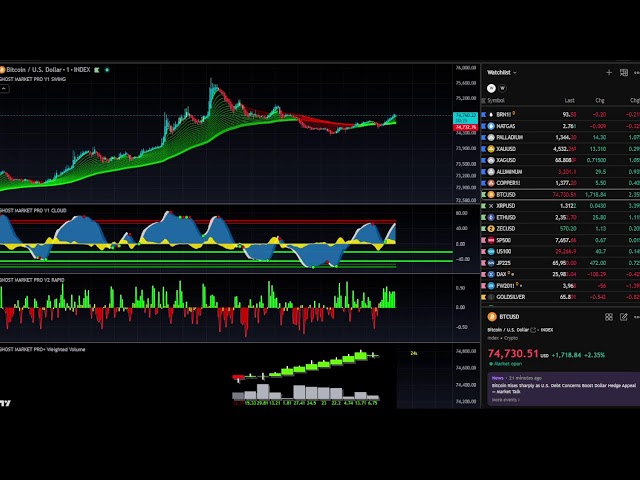Click pink flag beside SP500
Viewport: 640px width, 480px height.
pos(484,240)
